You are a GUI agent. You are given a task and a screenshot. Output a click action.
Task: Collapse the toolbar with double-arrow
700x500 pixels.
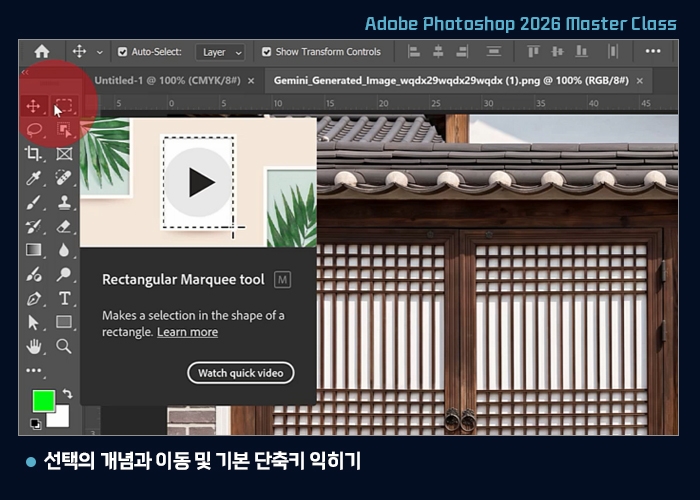[24, 72]
